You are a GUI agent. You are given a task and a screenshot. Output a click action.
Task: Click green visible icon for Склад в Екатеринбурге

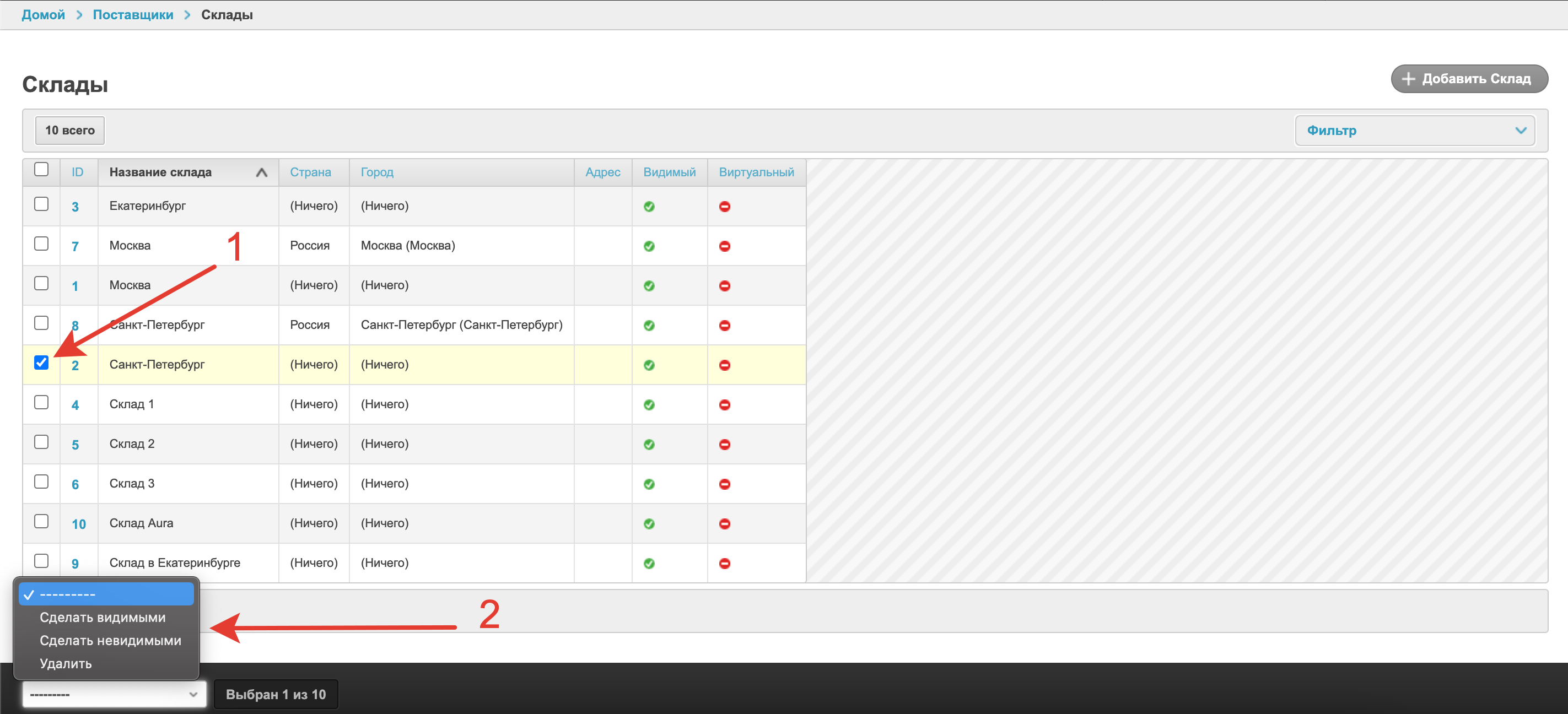click(649, 563)
